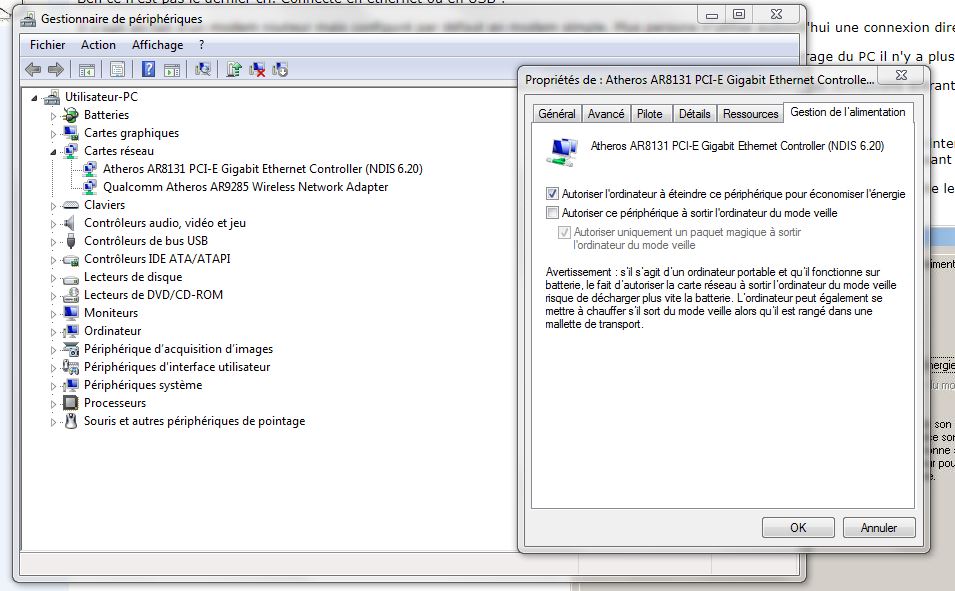Click the Processeurs chip icon
Image resolution: width=955 pixels, height=591 pixels.
point(71,403)
